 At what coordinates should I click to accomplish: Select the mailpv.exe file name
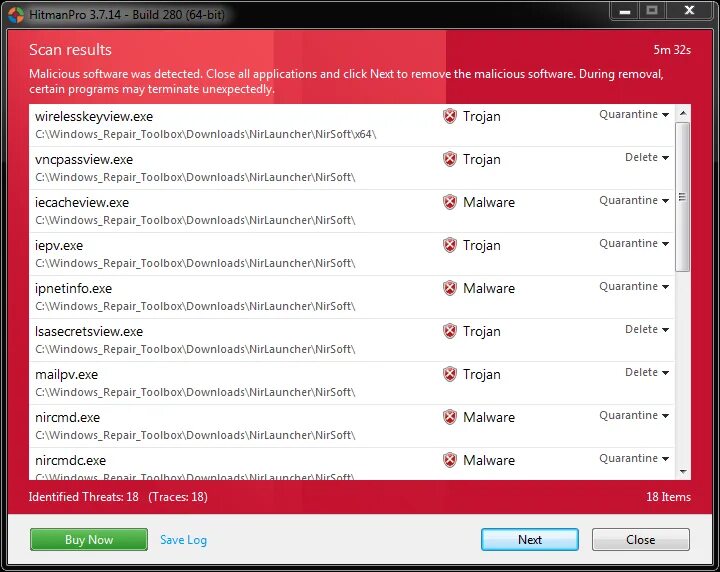67,375
